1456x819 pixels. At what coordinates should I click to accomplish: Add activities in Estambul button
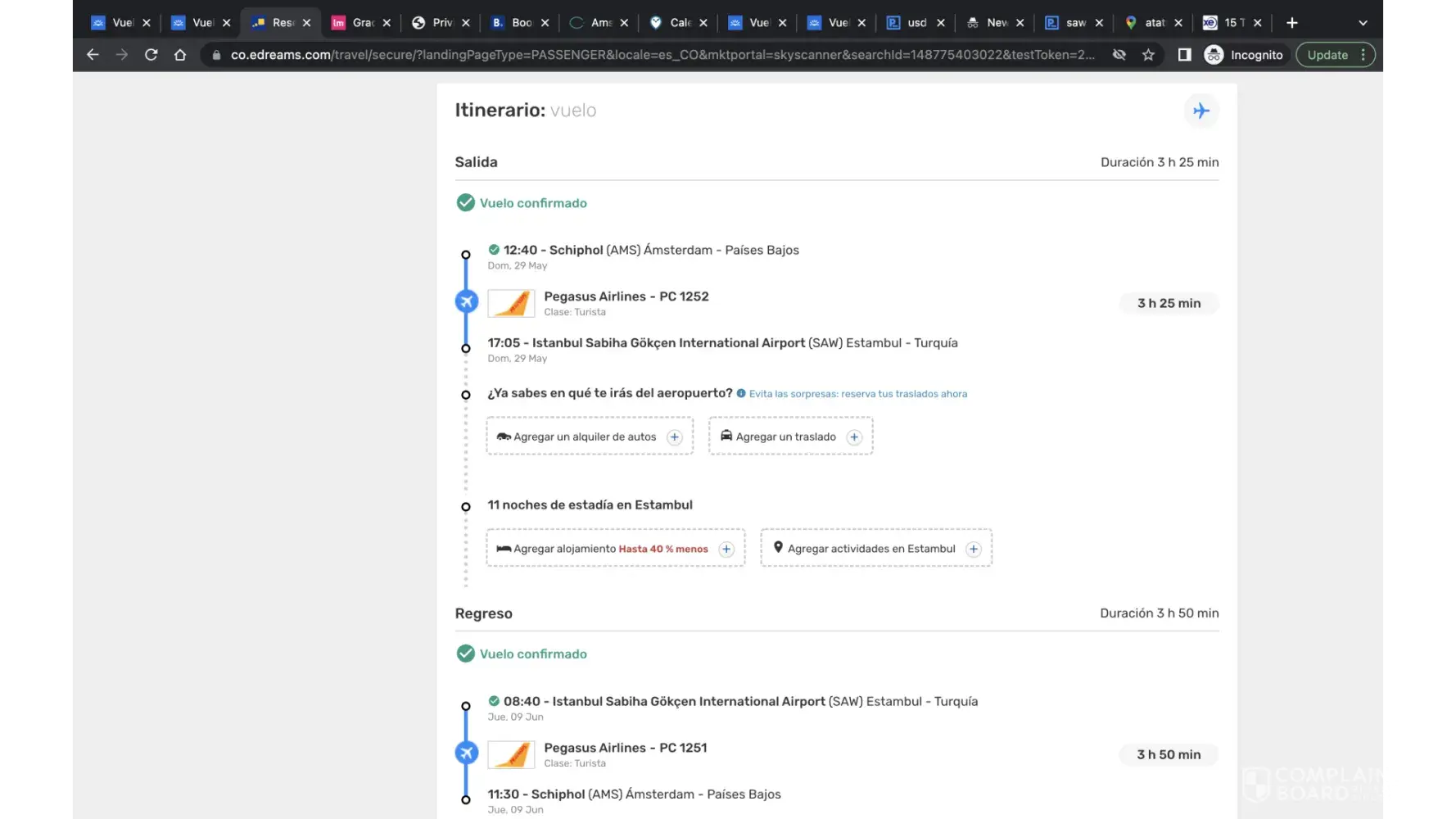tap(875, 549)
